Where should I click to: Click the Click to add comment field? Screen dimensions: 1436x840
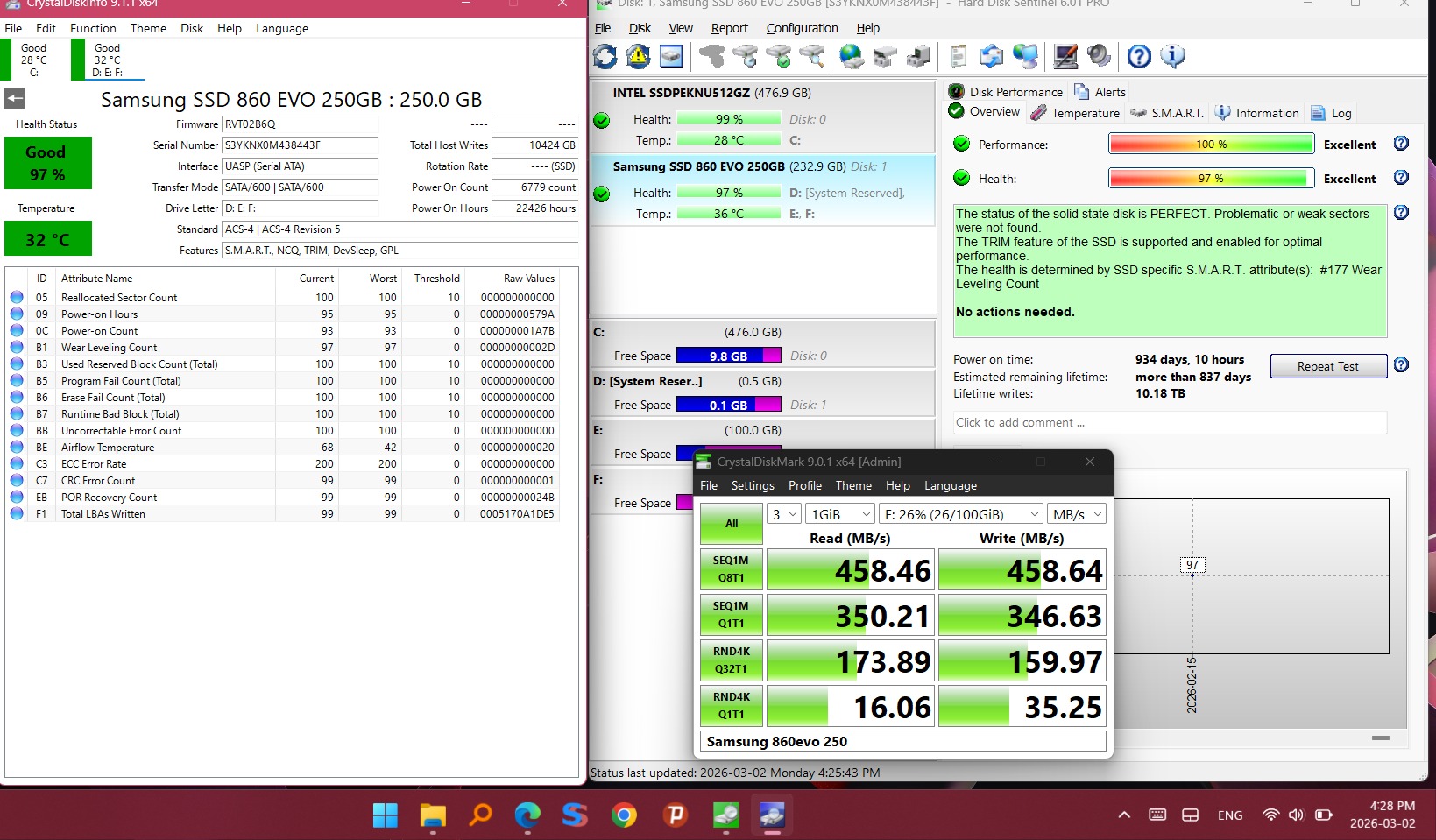[x=1170, y=422]
